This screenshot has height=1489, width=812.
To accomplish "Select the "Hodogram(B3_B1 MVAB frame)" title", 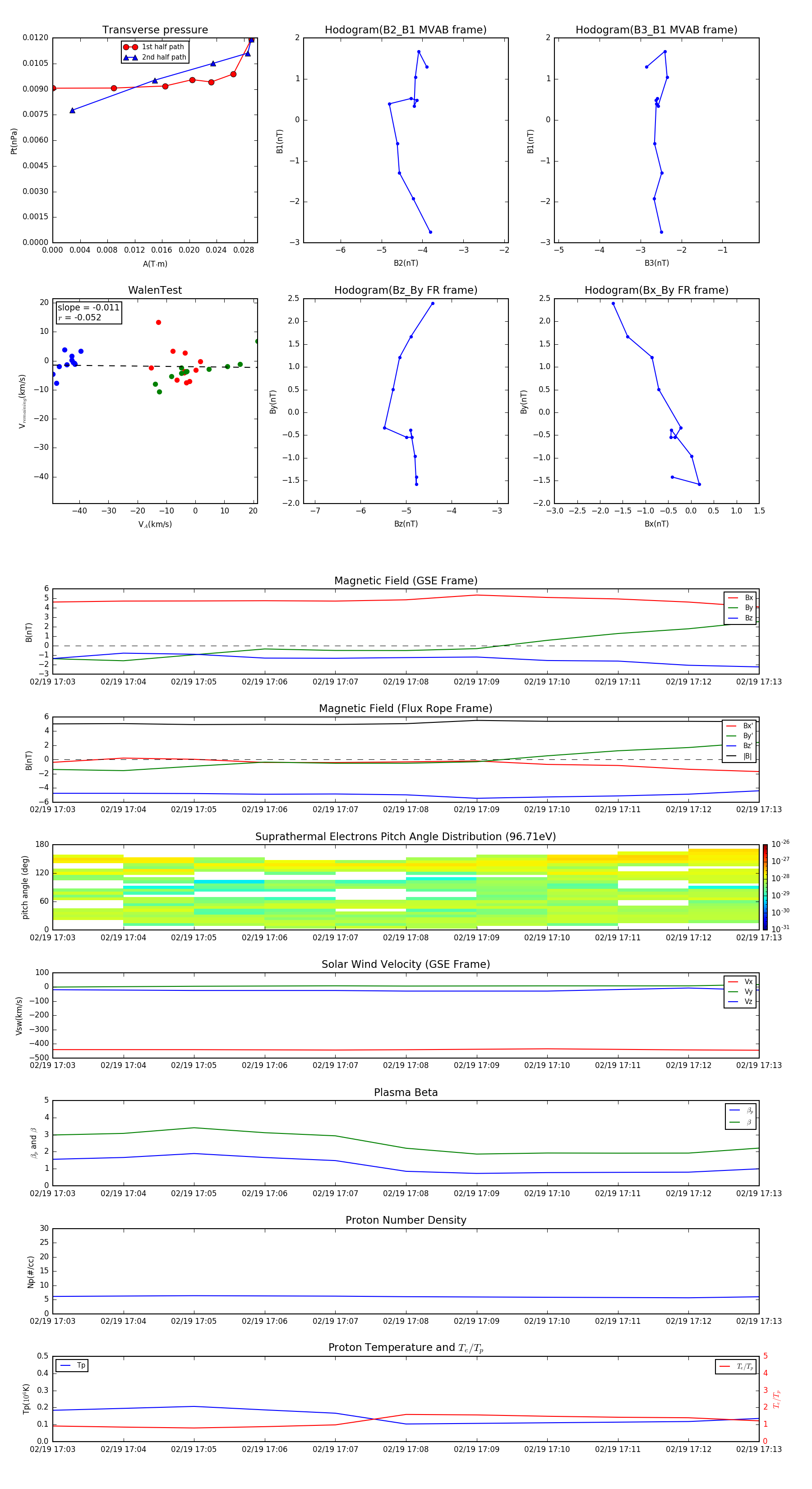I will [656, 30].
